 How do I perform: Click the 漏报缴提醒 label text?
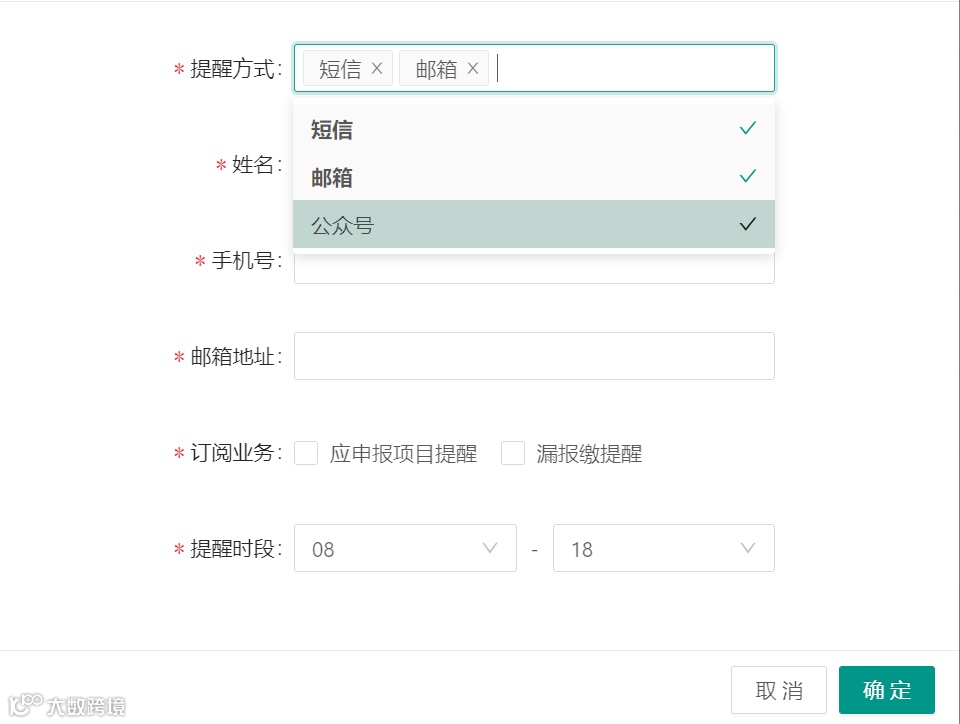tap(589, 454)
